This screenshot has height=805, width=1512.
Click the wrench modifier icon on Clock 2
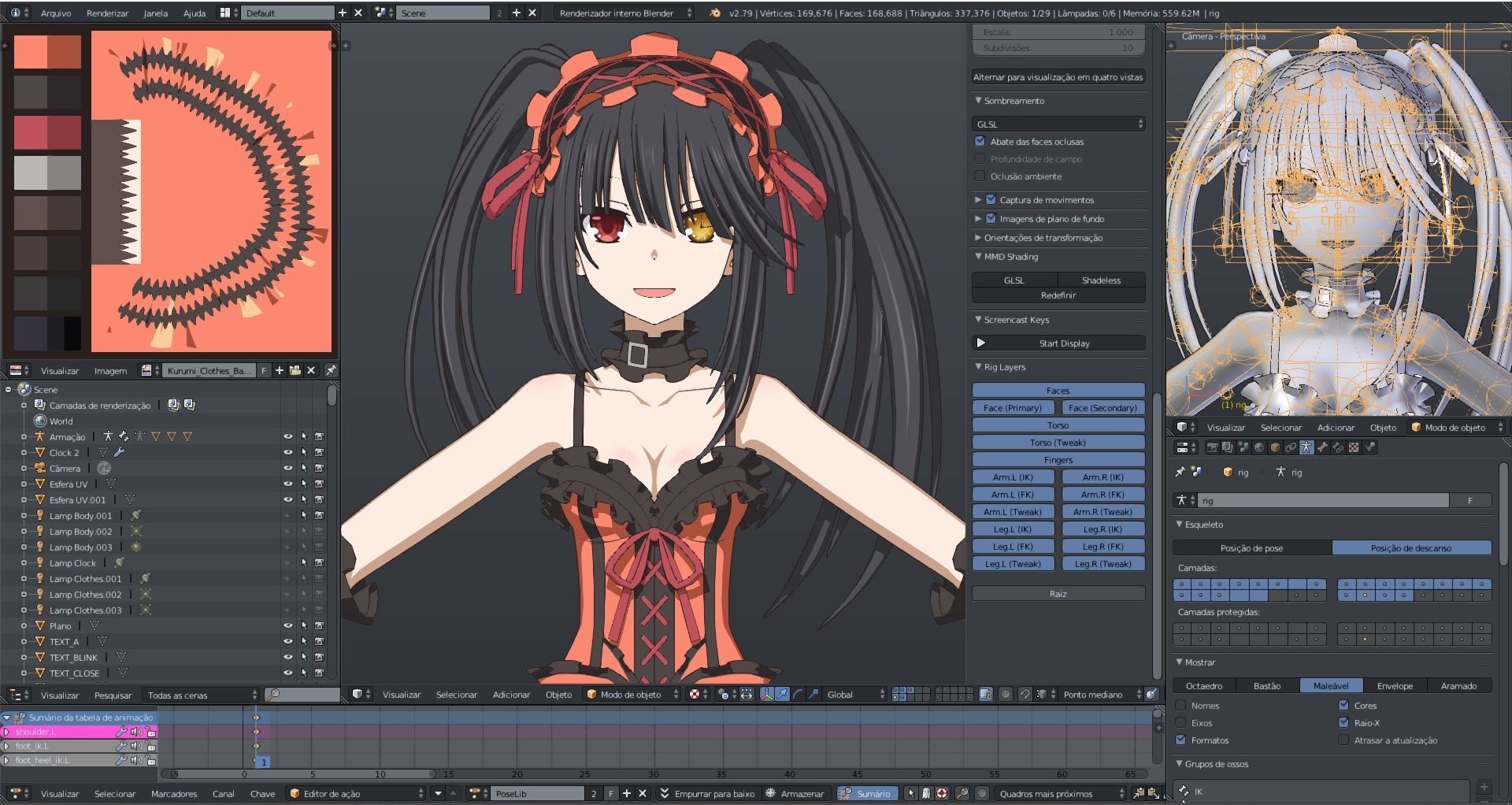tap(120, 452)
